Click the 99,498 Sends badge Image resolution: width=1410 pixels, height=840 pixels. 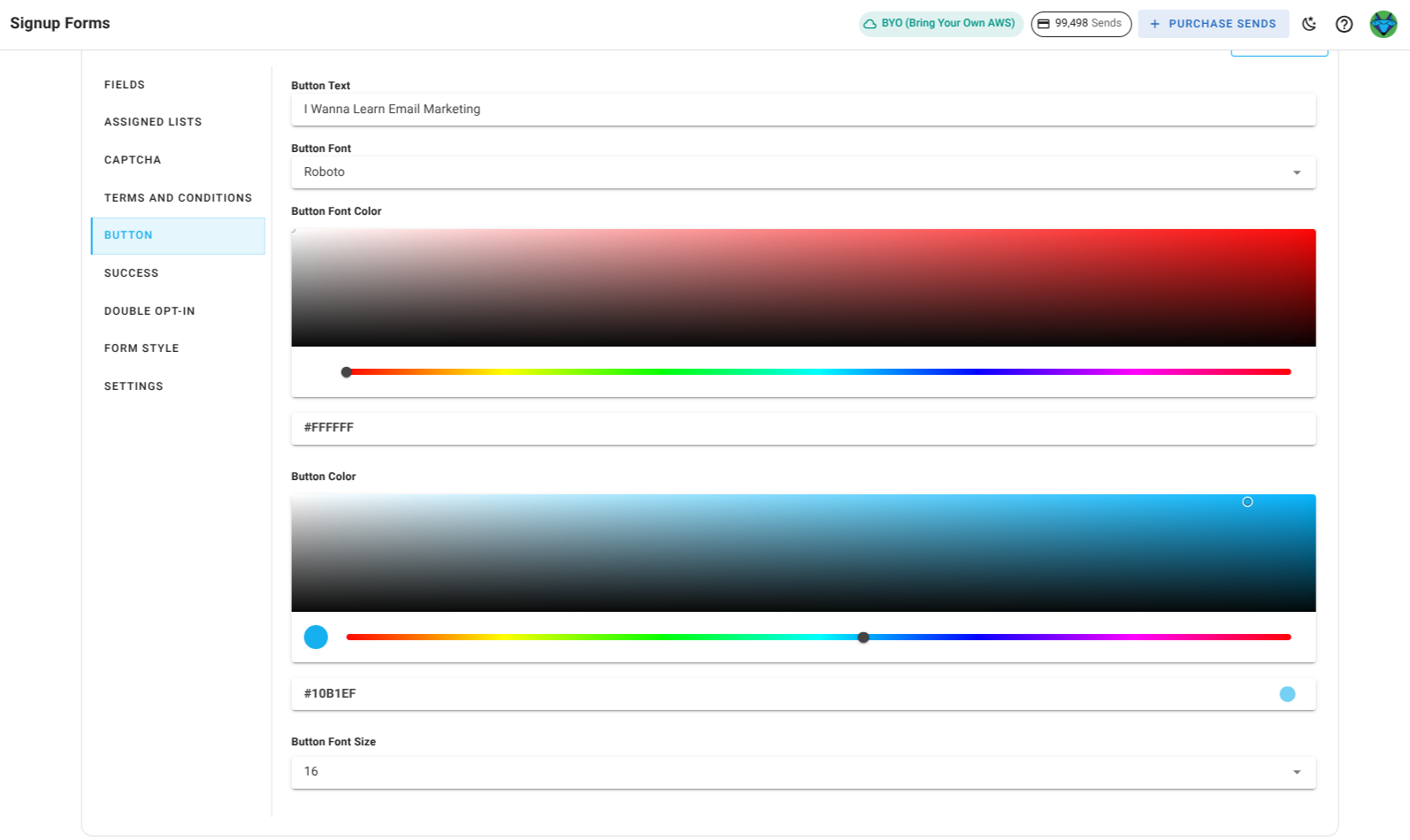pyautogui.click(x=1081, y=24)
